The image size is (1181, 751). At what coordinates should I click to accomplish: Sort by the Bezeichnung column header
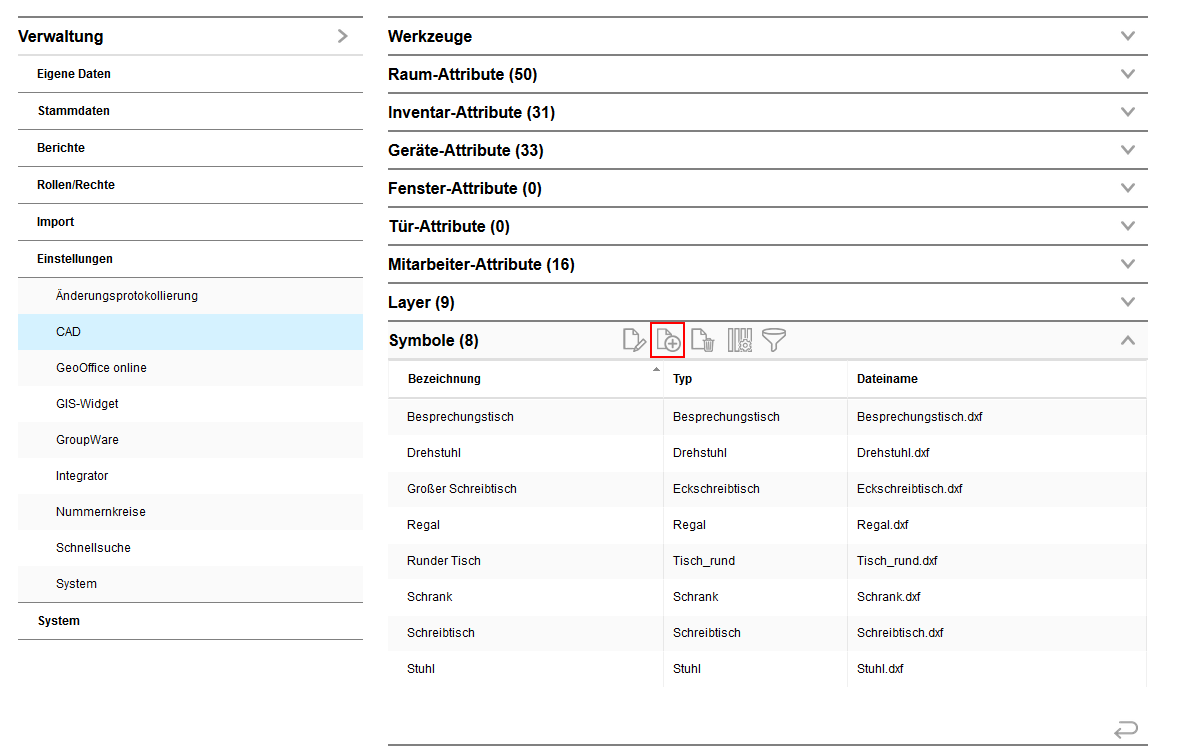click(x=444, y=379)
